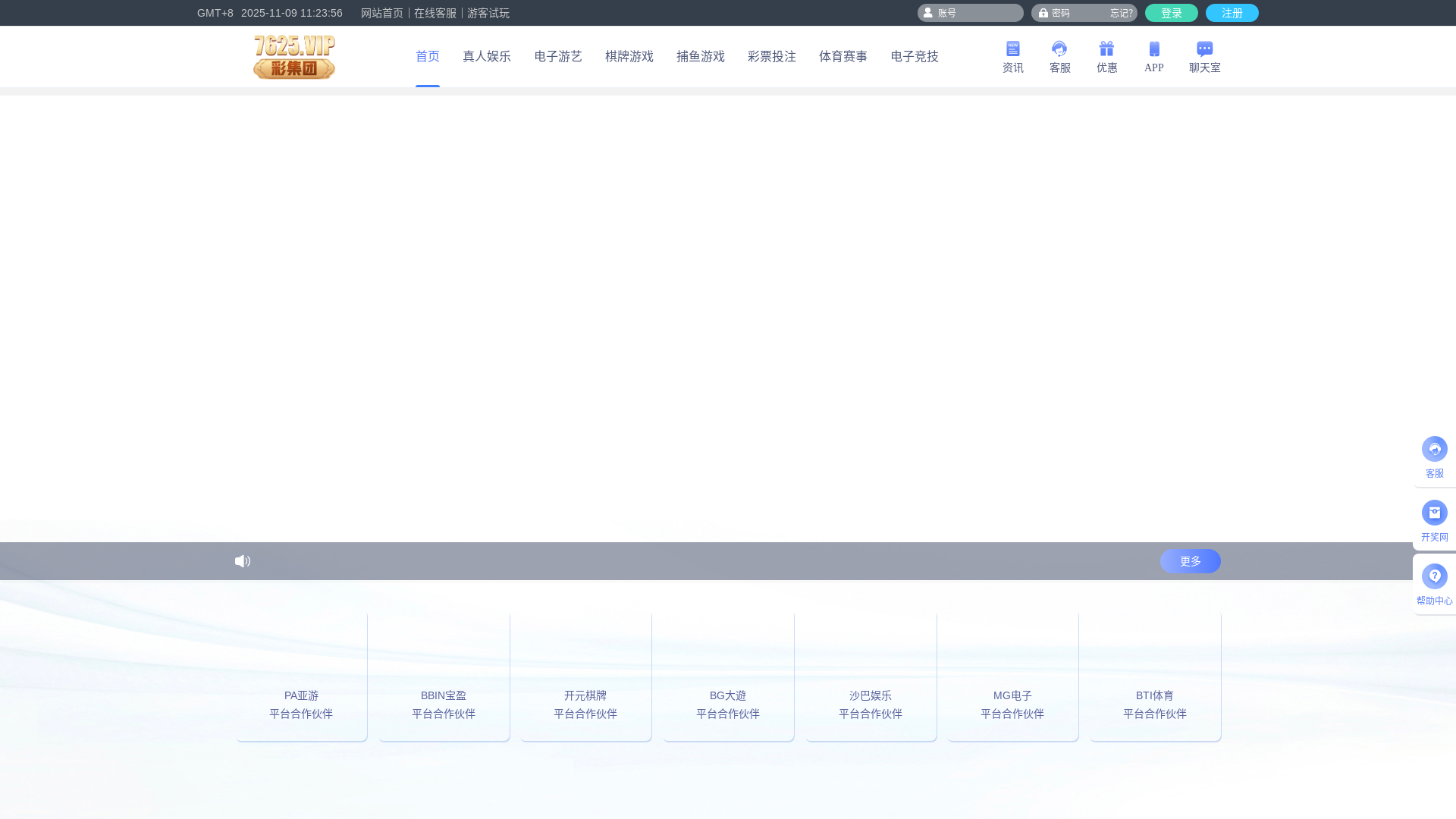Open the 体育赛事 menu
The image size is (1456, 819).
point(843,57)
